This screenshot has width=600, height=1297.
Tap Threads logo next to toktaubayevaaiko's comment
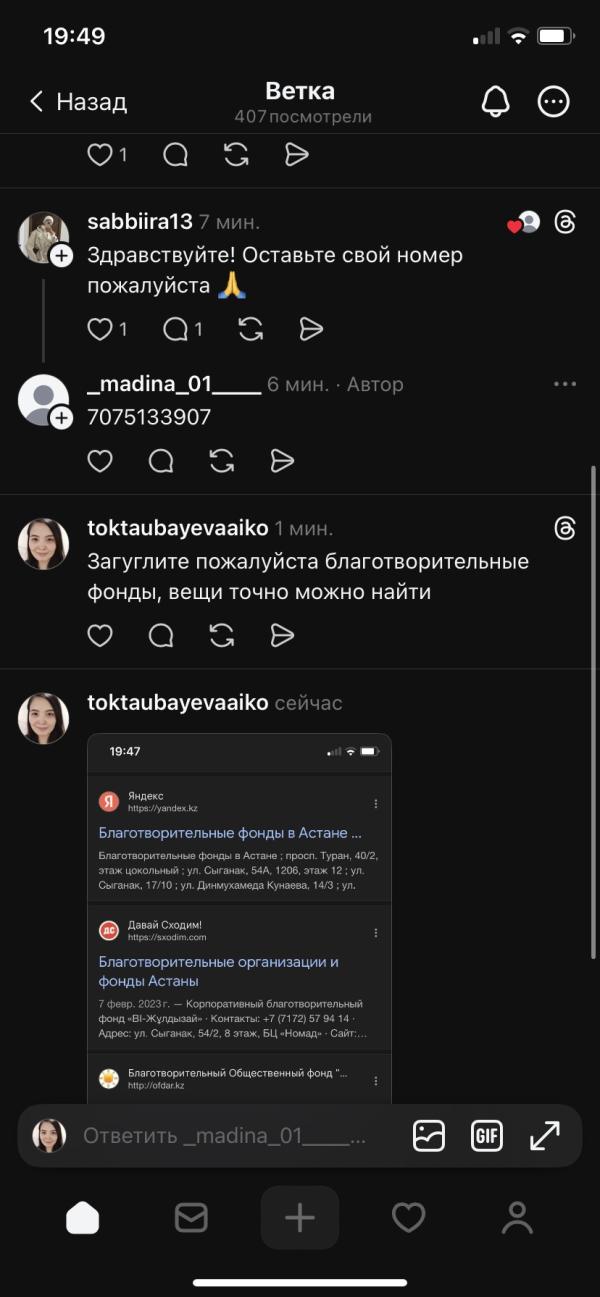(565, 528)
